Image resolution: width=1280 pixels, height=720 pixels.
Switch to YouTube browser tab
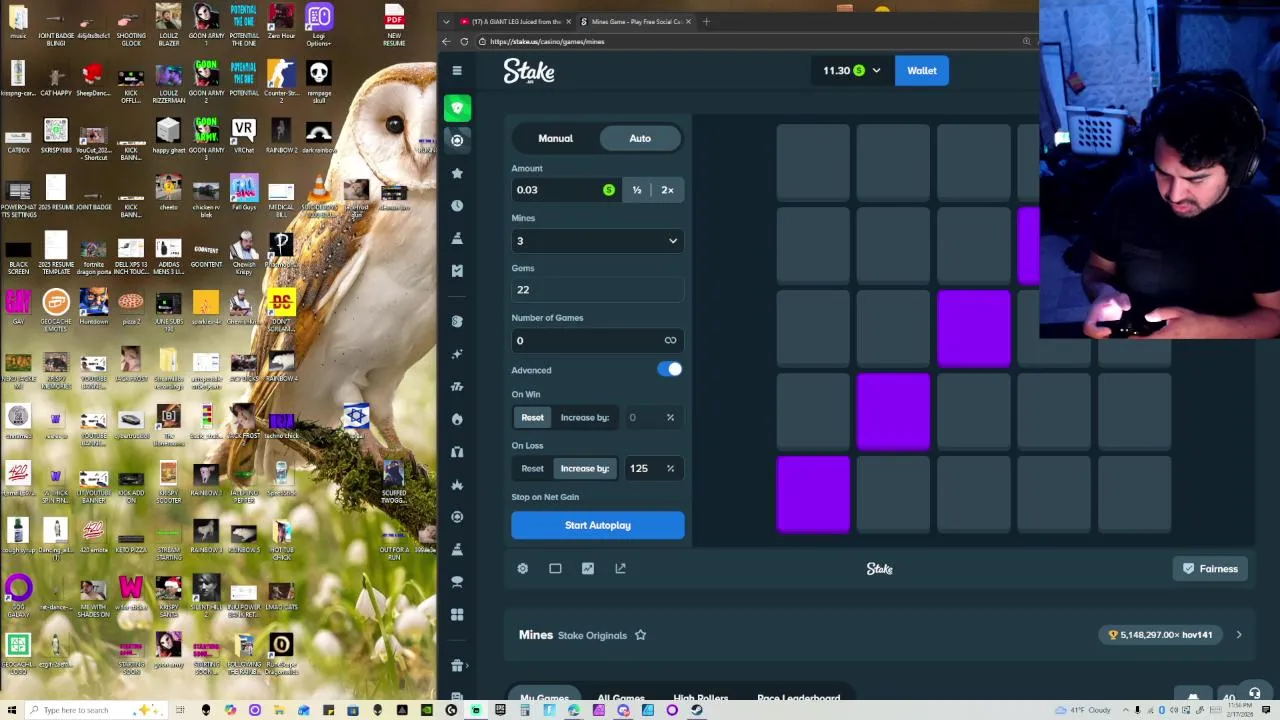[515, 21]
